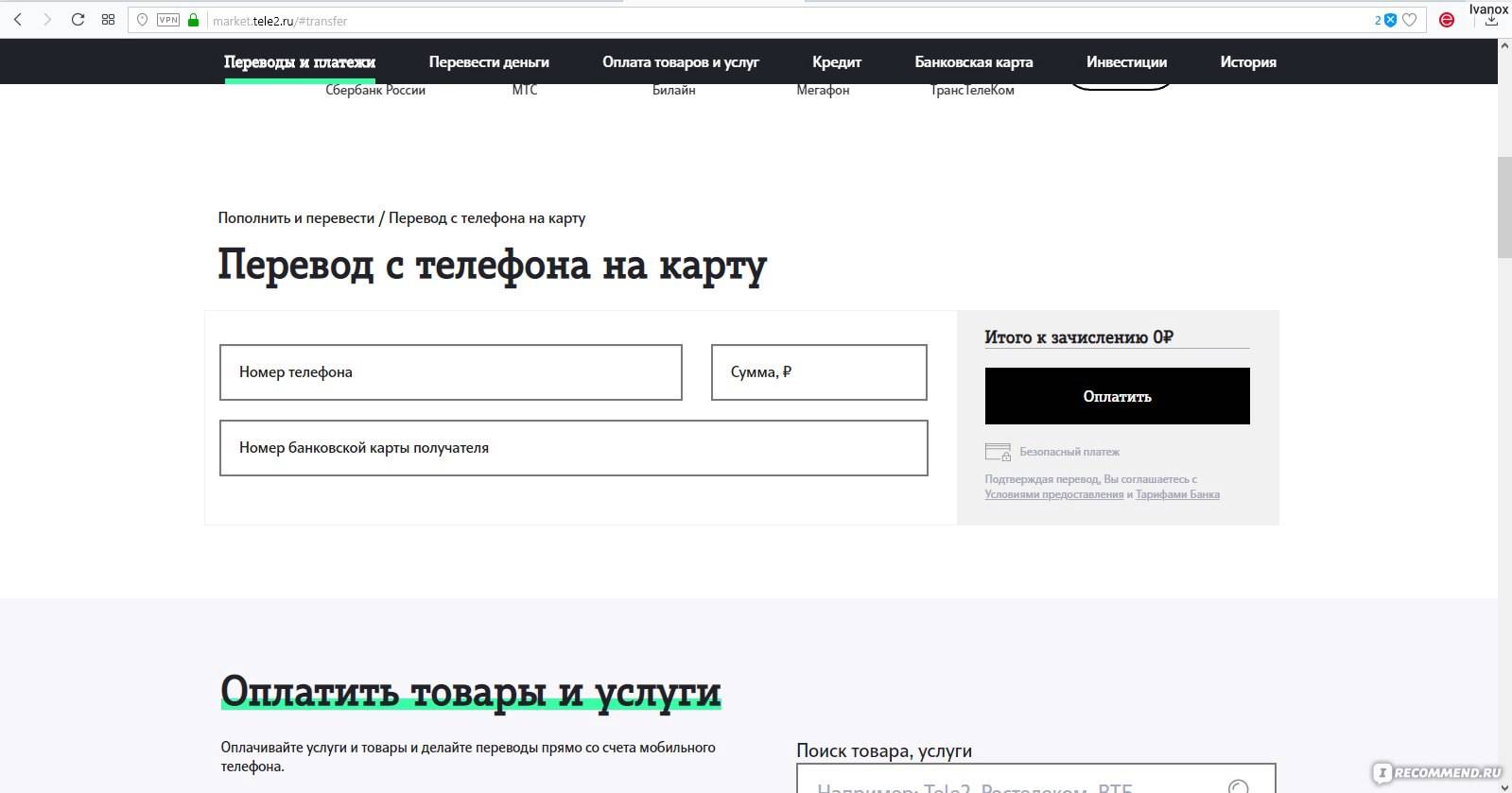Click the secure payment card icon
Viewport: 1512px width, 793px height.
pos(998,452)
